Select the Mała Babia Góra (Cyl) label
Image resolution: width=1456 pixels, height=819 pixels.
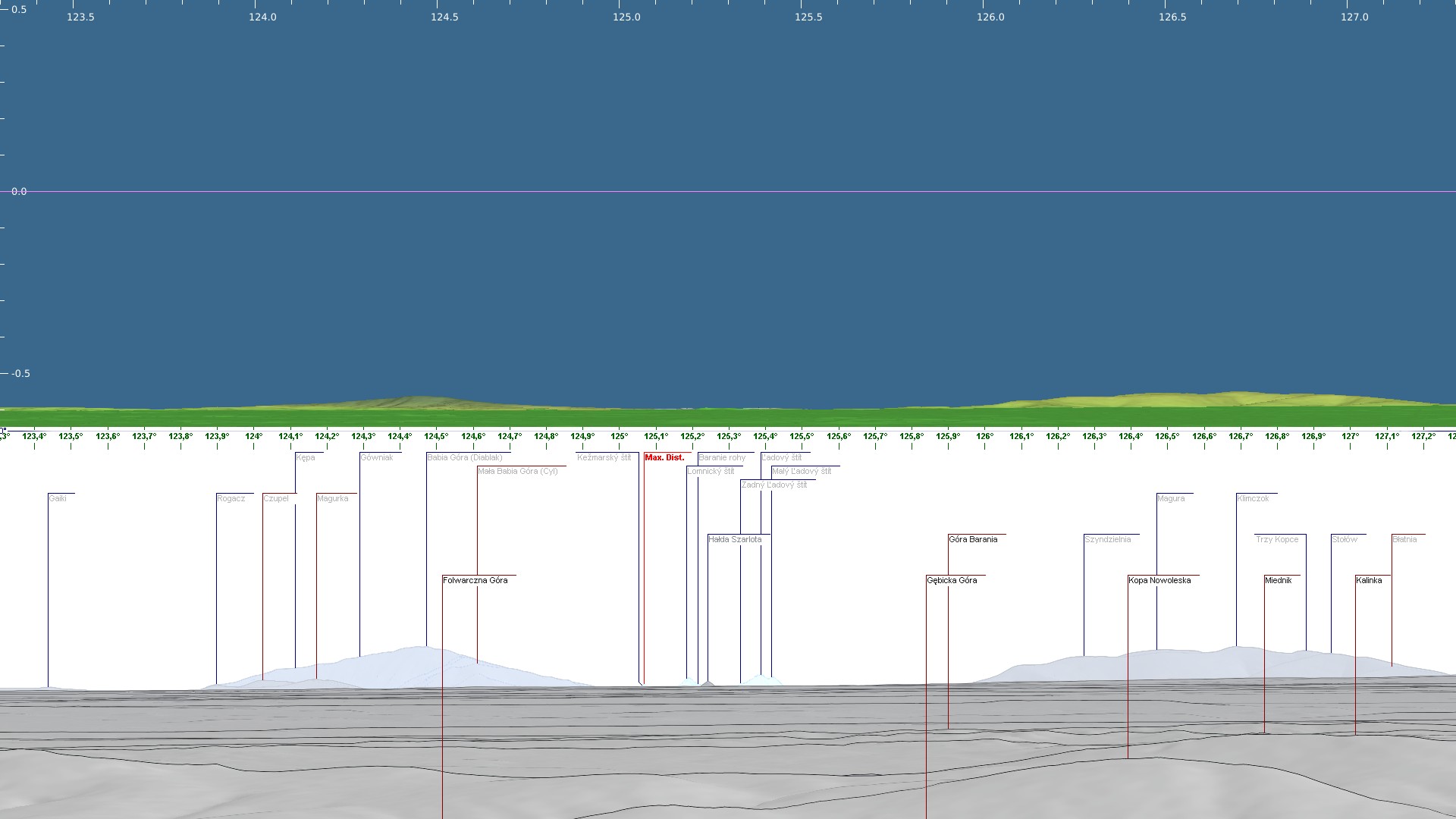click(518, 471)
